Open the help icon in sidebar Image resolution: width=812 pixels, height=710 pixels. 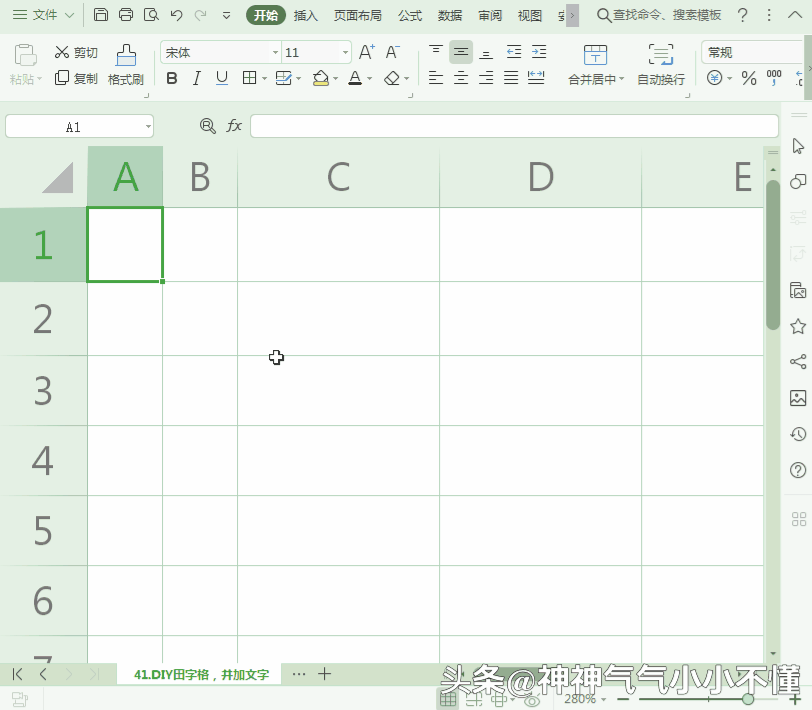(798, 470)
